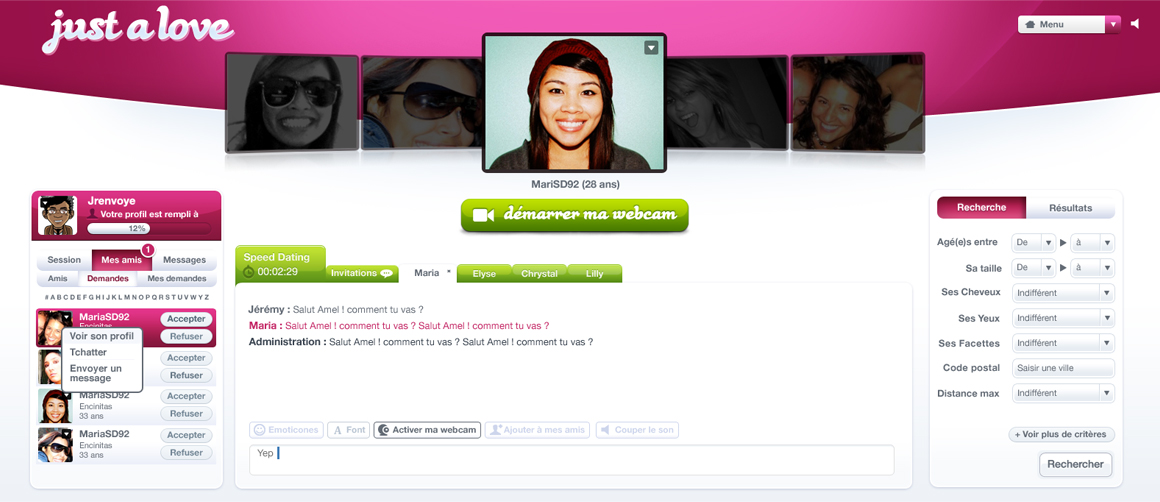Expand the Ses Facettes dropdown

pos(1063,343)
